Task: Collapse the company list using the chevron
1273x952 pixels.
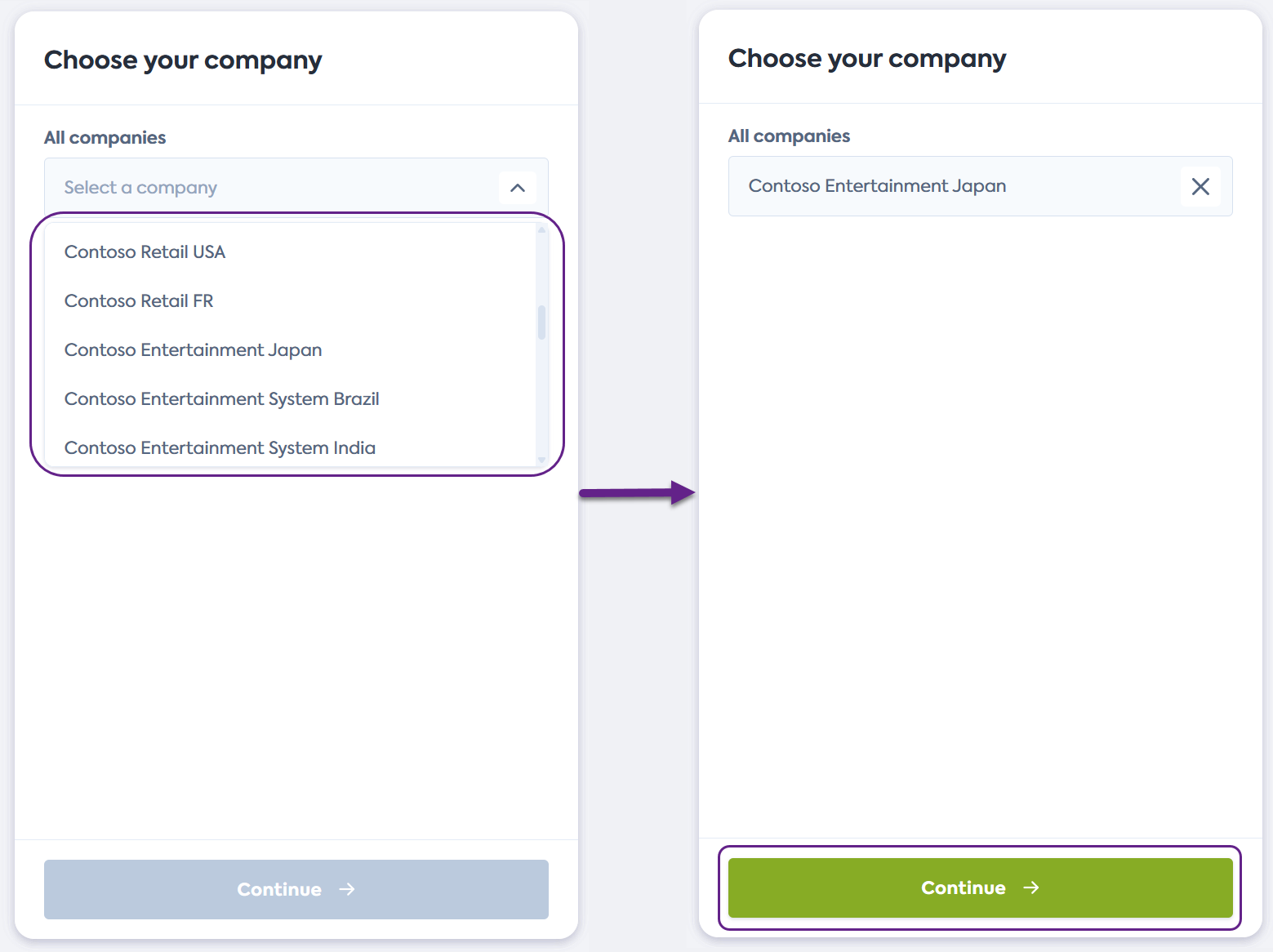Action: [517, 188]
